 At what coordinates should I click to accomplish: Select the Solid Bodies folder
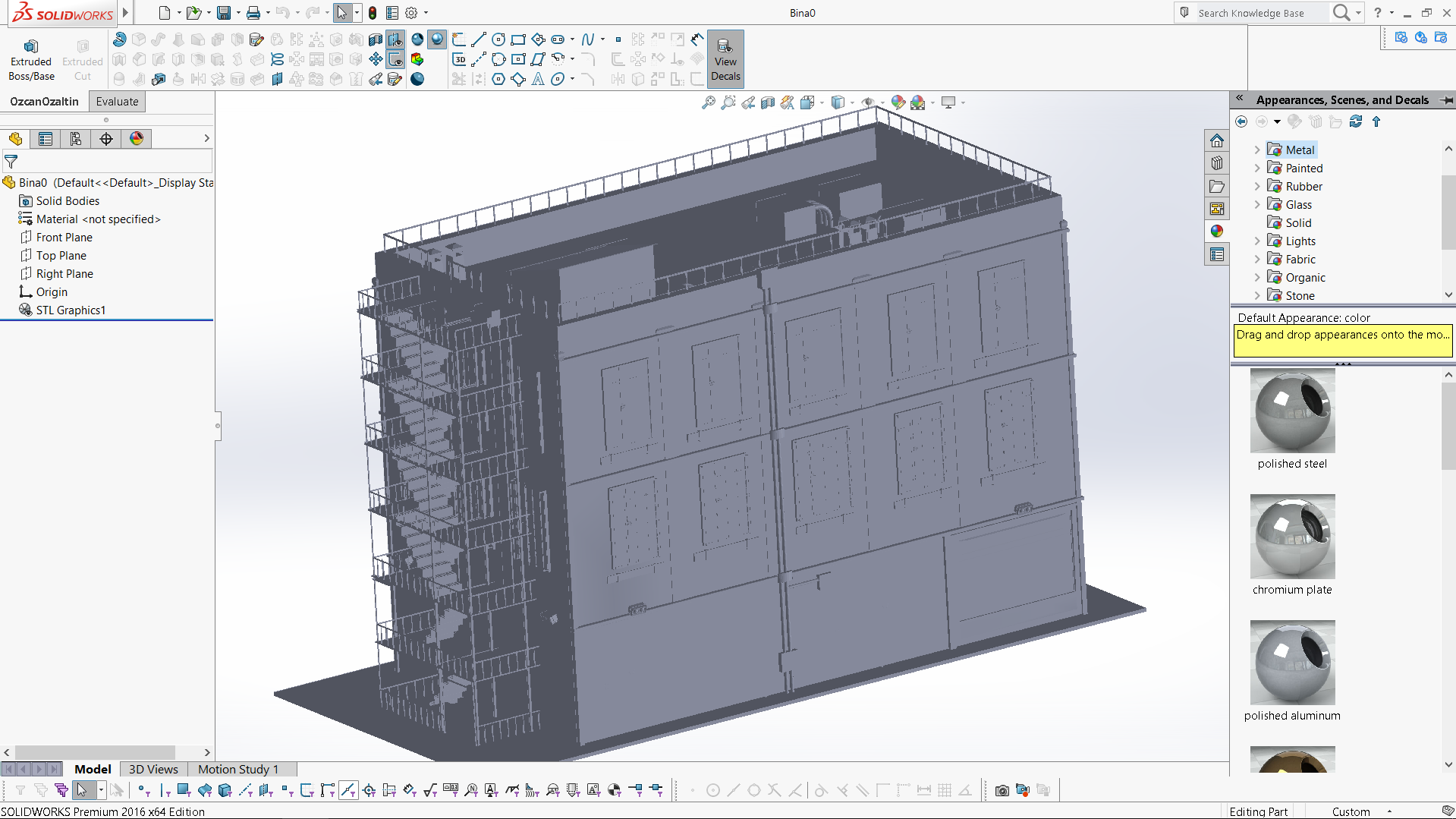[x=59, y=201]
